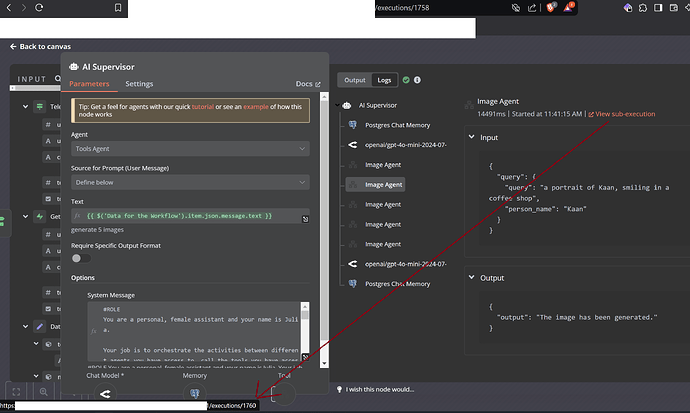The image size is (690, 413).
Task: Collapse the Data node tree section
Action: tap(25, 326)
